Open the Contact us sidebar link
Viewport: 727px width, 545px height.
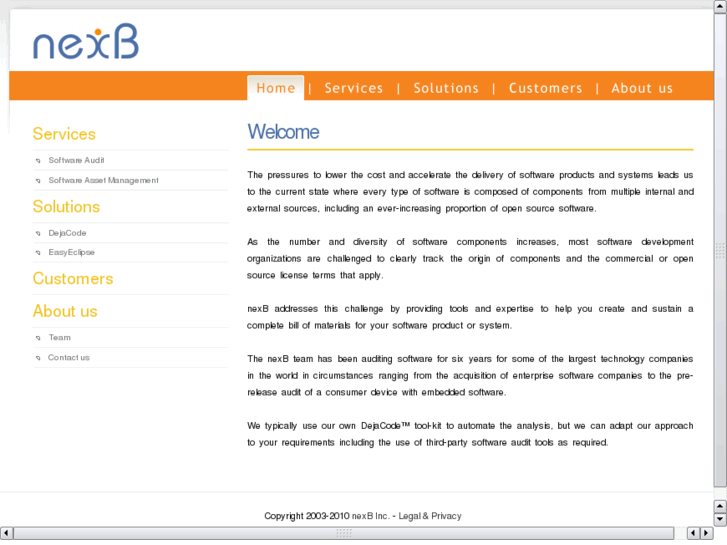tap(69, 357)
